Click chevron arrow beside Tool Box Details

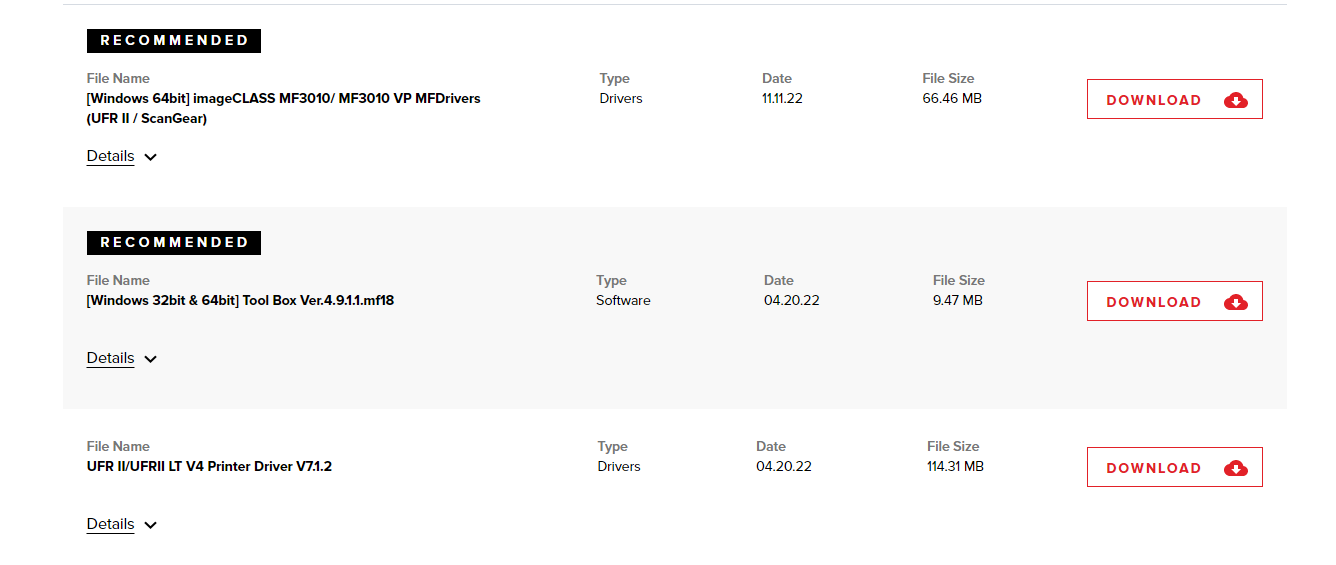pyautogui.click(x=151, y=359)
